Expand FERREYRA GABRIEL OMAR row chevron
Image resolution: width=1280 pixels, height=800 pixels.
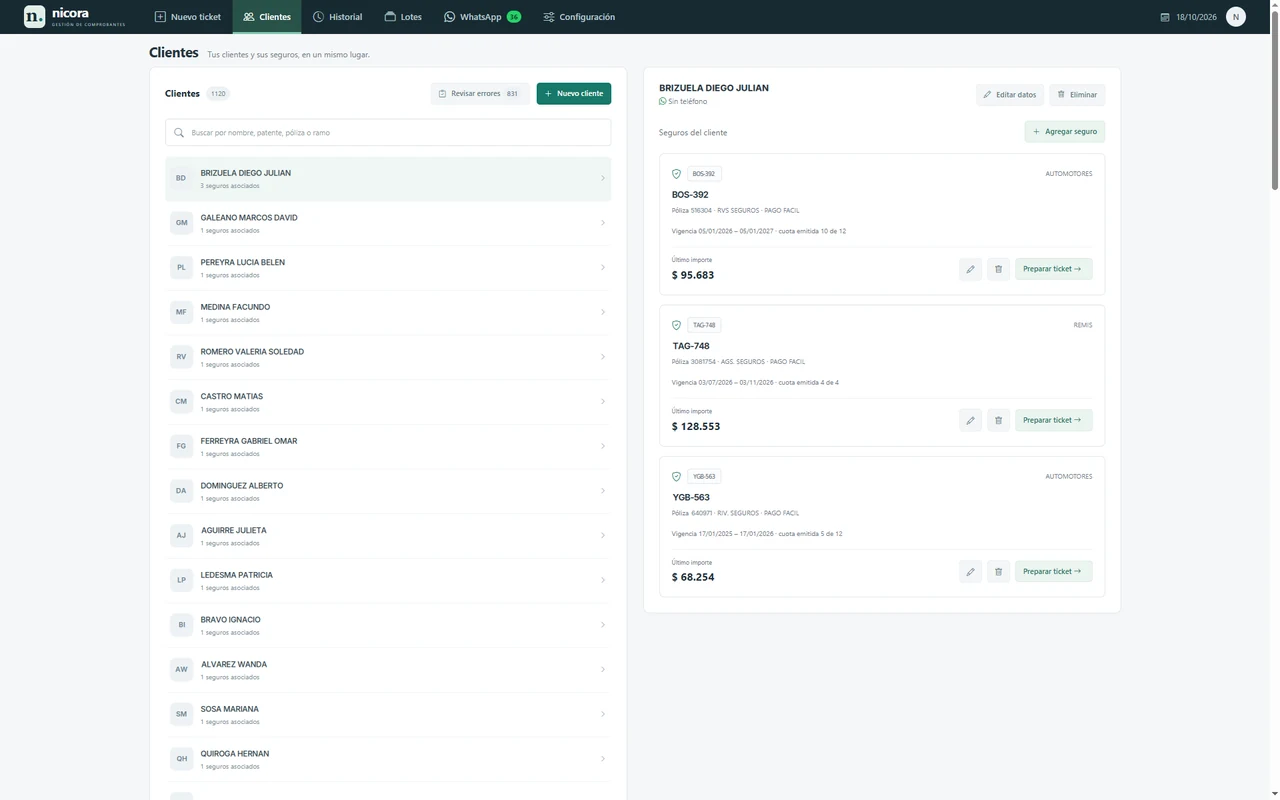602,446
